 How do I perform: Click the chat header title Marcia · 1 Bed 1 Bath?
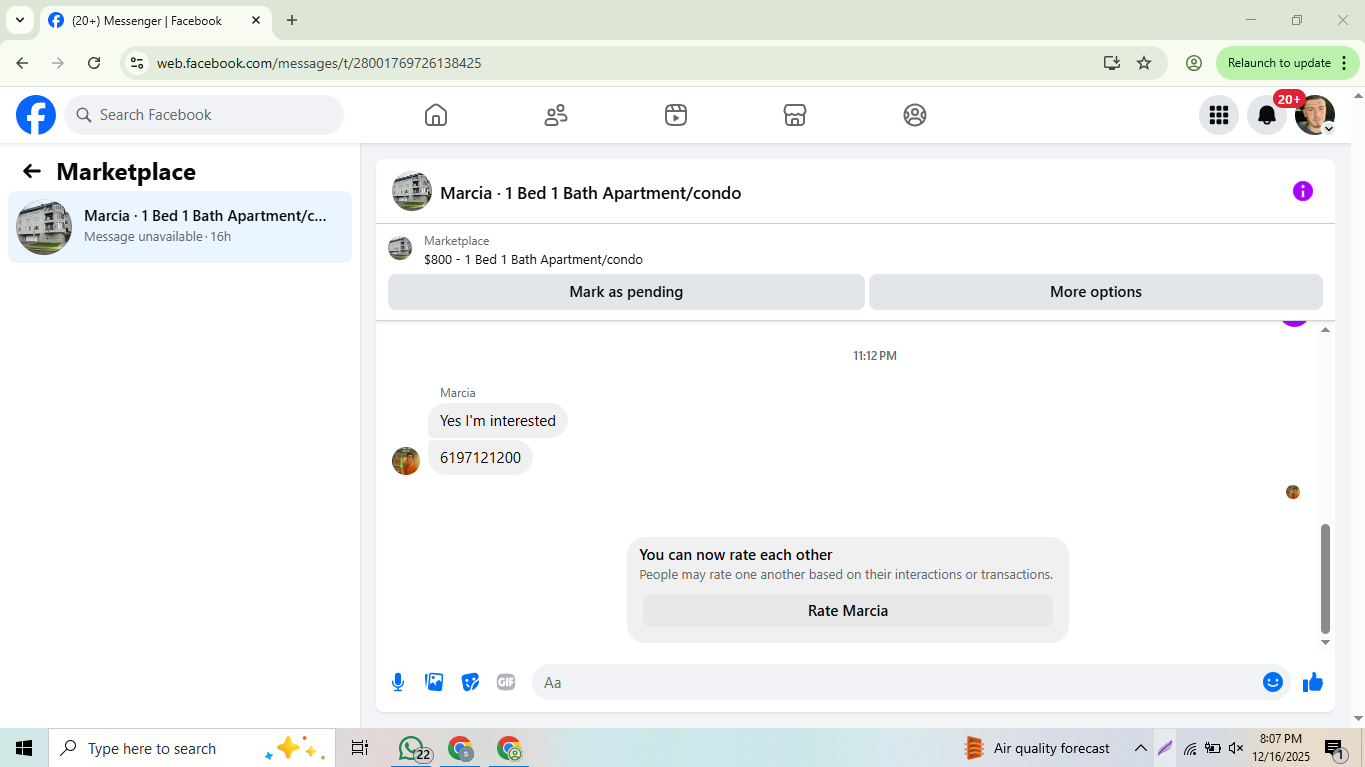pyautogui.click(x=590, y=193)
